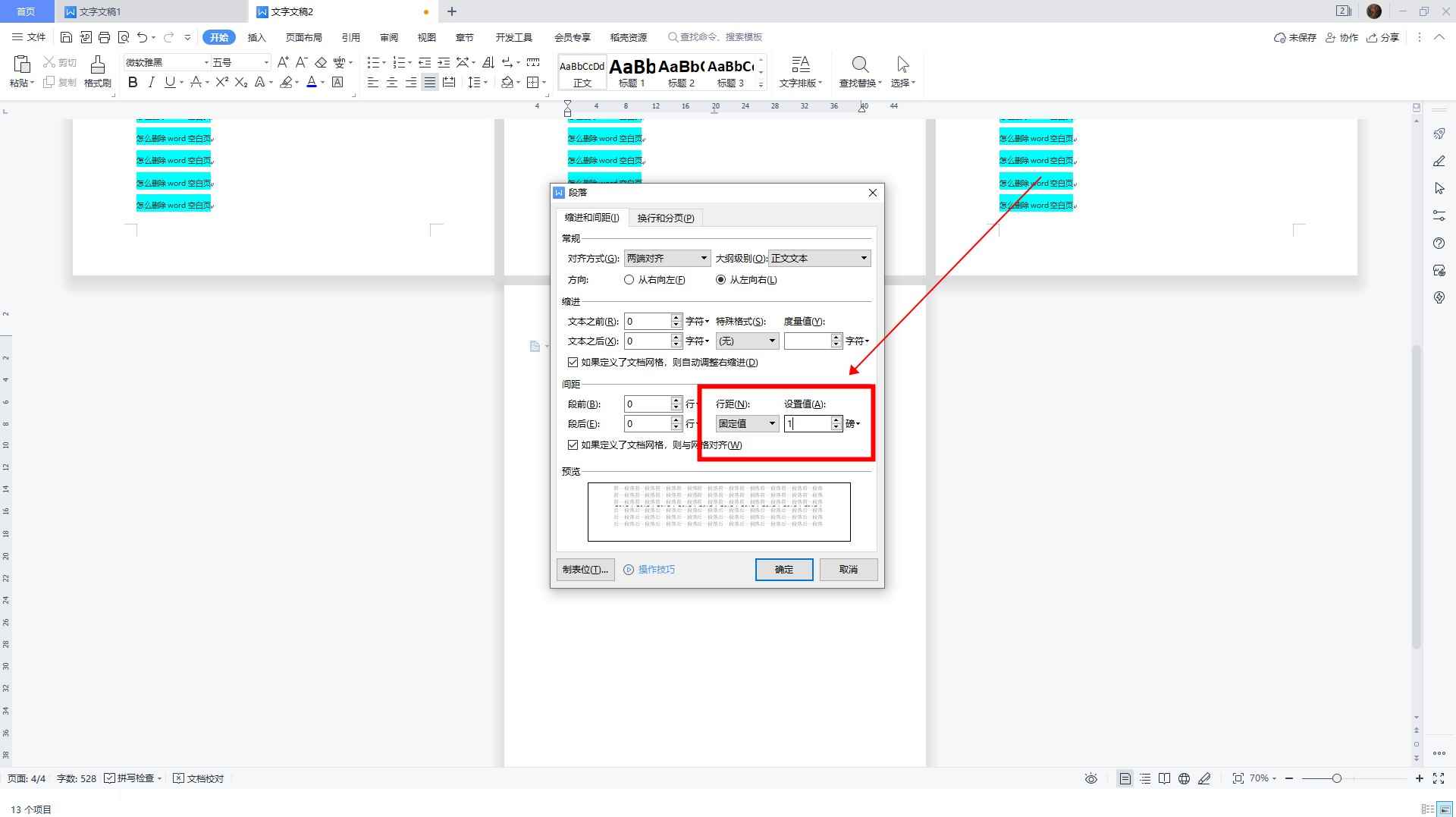
Task: Click the line spacing set value (设置值) input field
Action: click(x=807, y=424)
